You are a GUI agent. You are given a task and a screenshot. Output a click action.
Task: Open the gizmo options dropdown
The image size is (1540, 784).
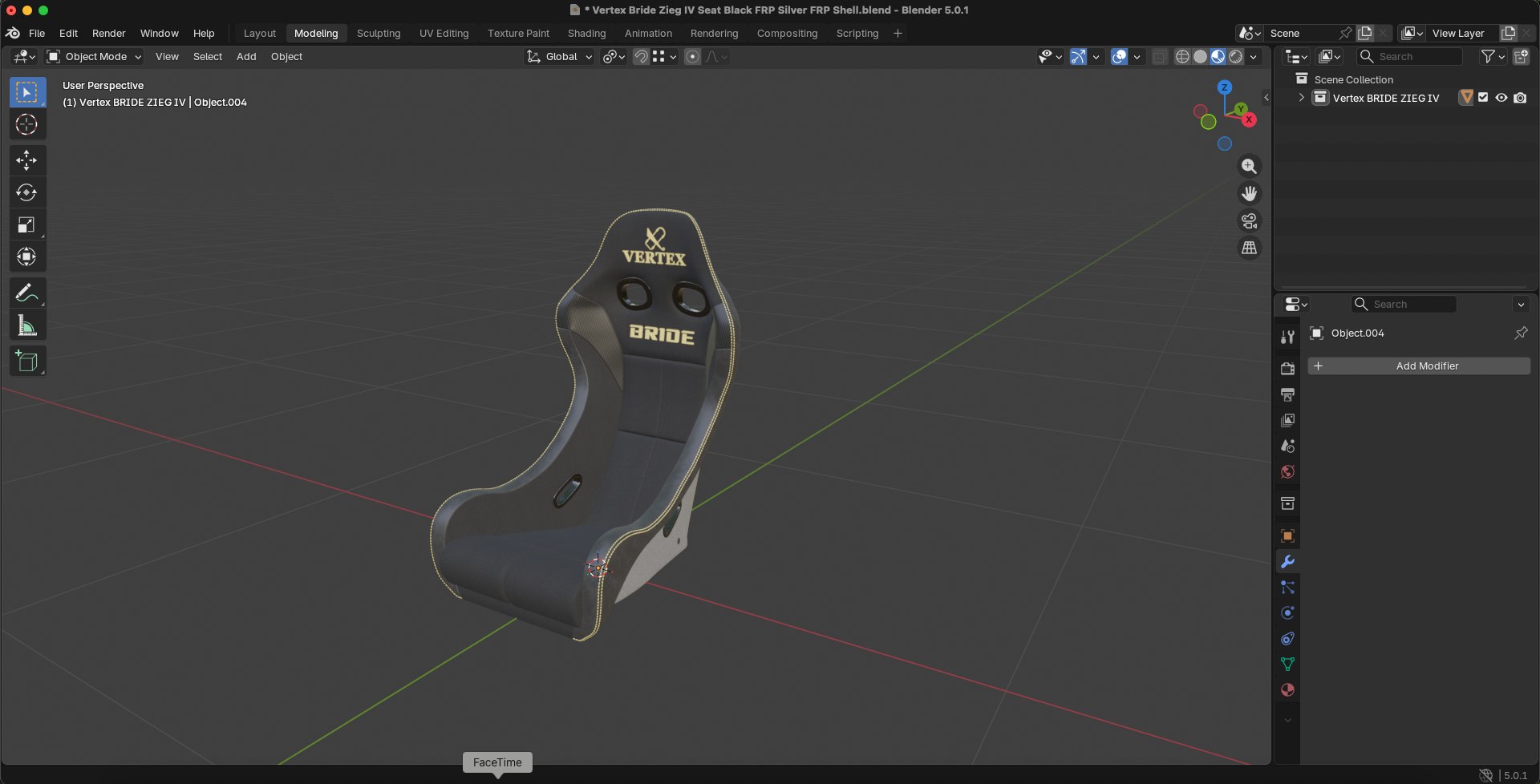[x=1096, y=56]
